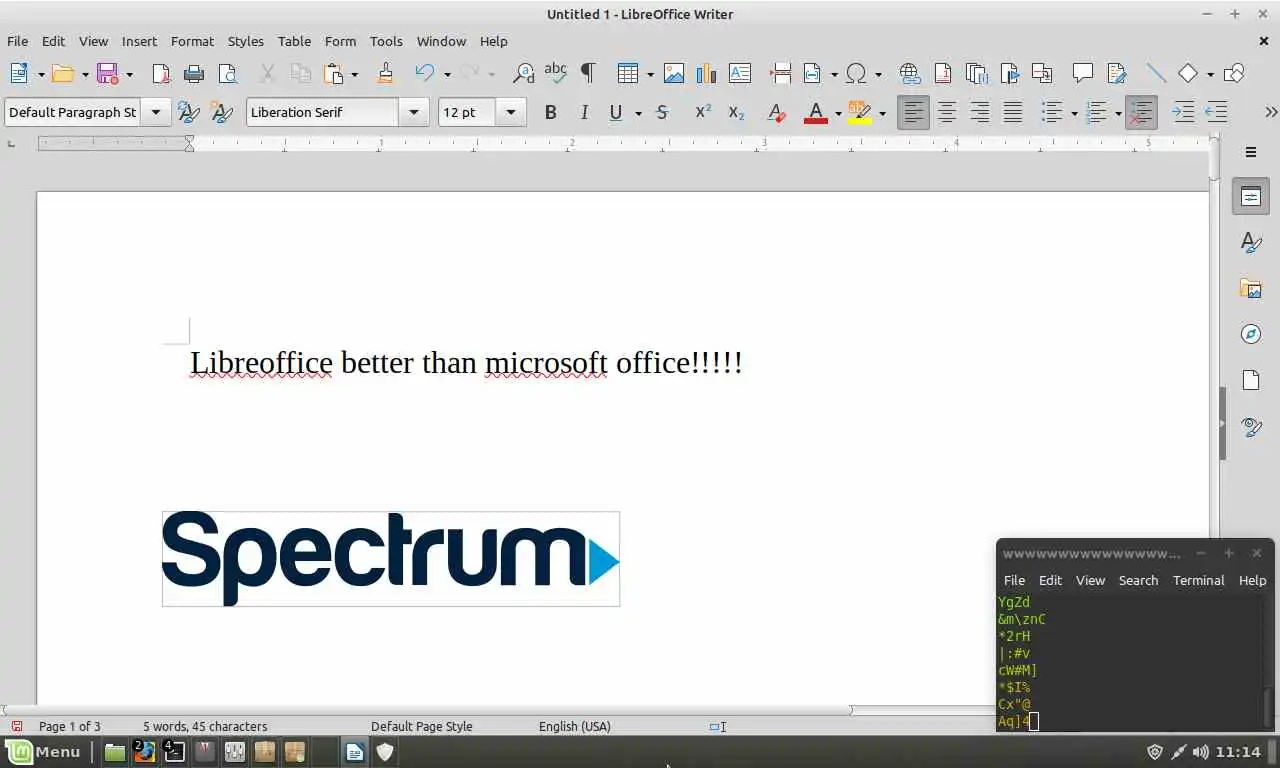The width and height of the screenshot is (1280, 768).
Task: Toggle underline formatting
Action: [616, 112]
